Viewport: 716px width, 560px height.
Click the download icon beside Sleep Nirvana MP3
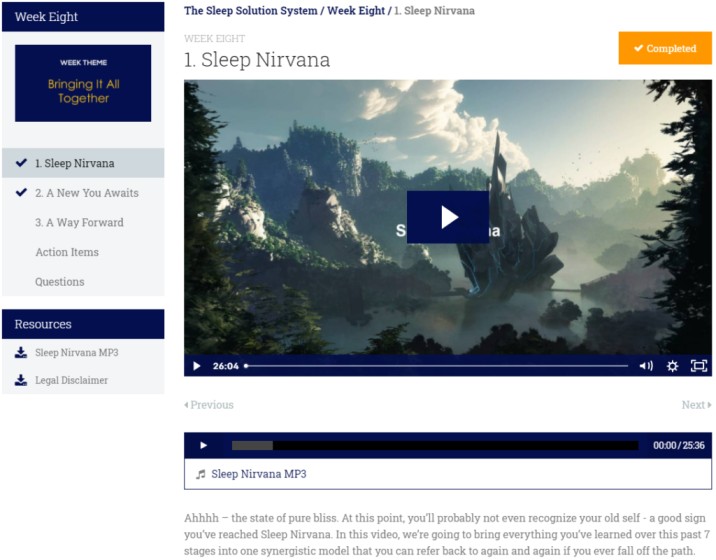(21, 353)
